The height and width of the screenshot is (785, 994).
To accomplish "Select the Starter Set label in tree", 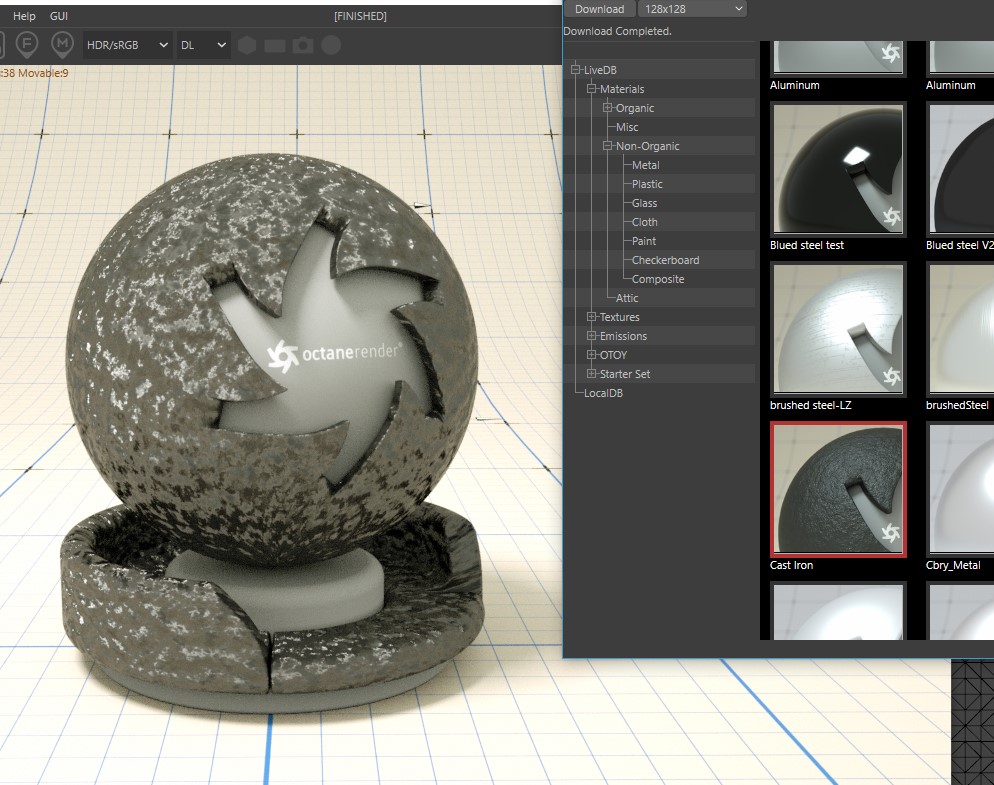I will click(624, 374).
